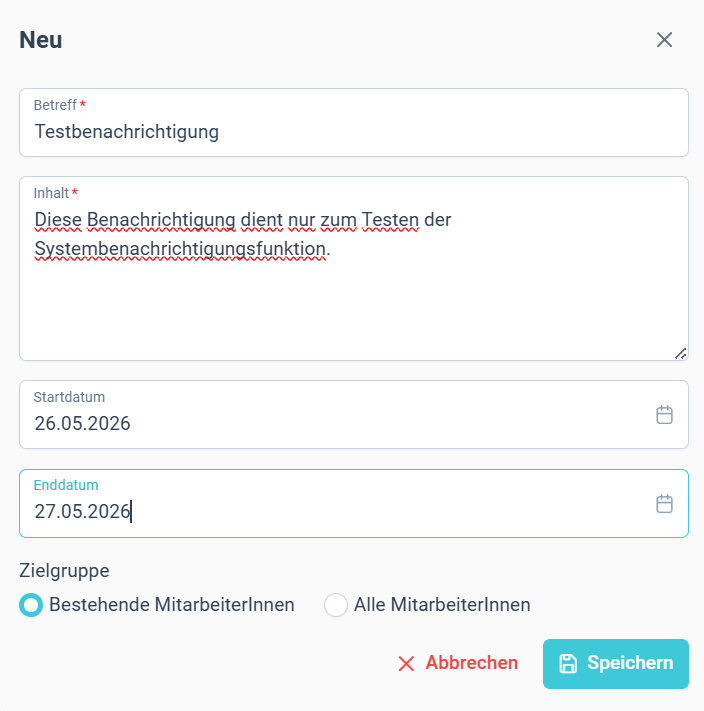Viewport: 704px width, 711px height.
Task: Click the Bestehende MitarbeiterInnen label text
Action: coord(171,604)
